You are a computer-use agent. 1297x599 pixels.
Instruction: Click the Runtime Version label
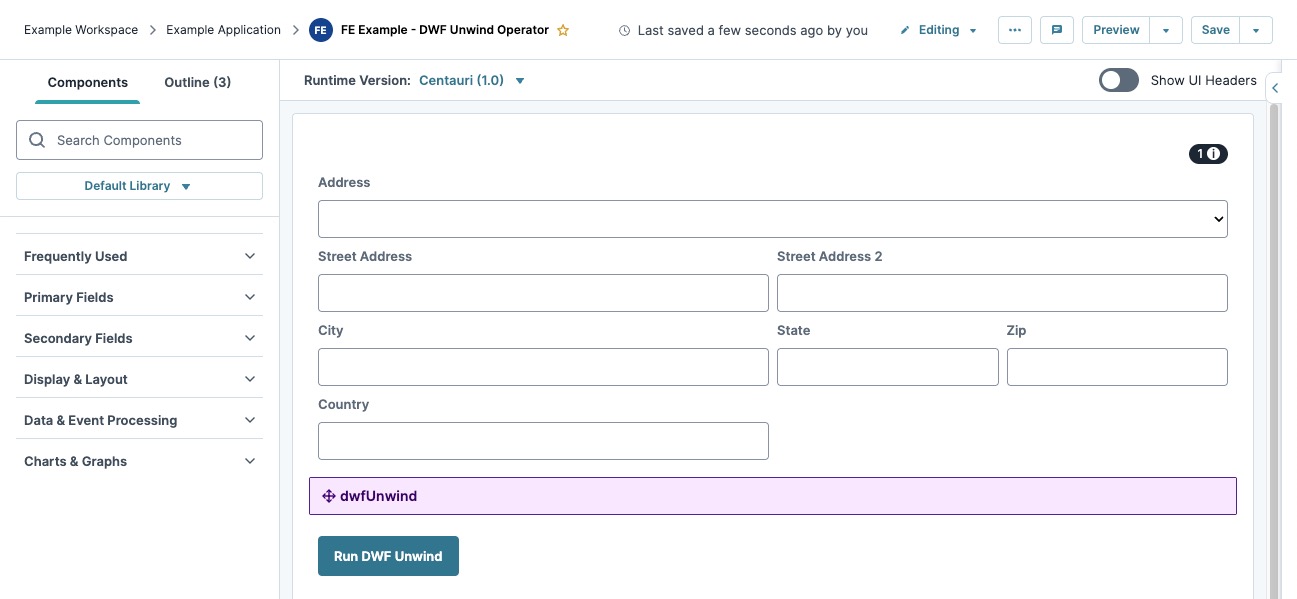pyautogui.click(x=357, y=80)
